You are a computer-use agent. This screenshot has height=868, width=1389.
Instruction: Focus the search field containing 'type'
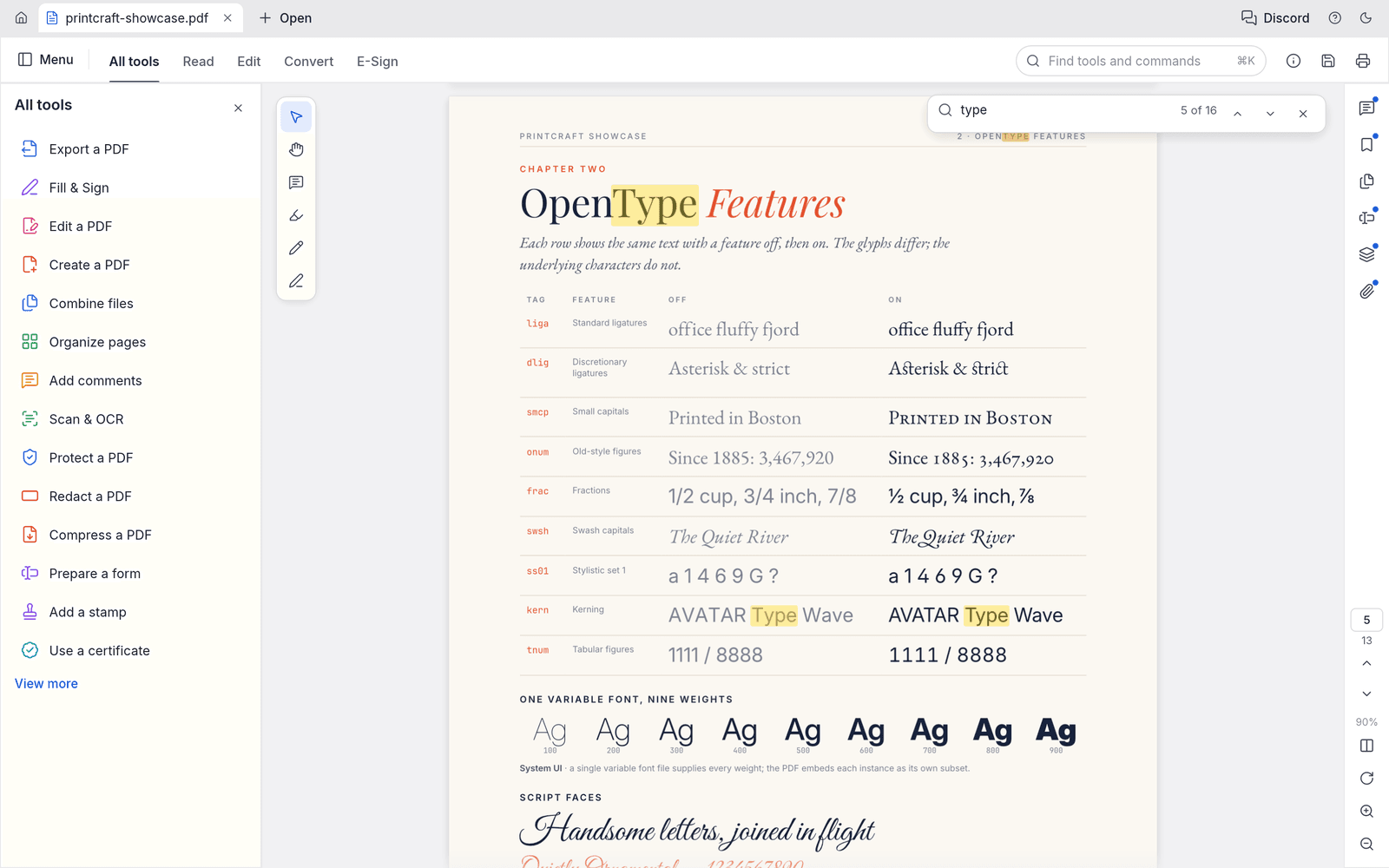click(x=1063, y=110)
